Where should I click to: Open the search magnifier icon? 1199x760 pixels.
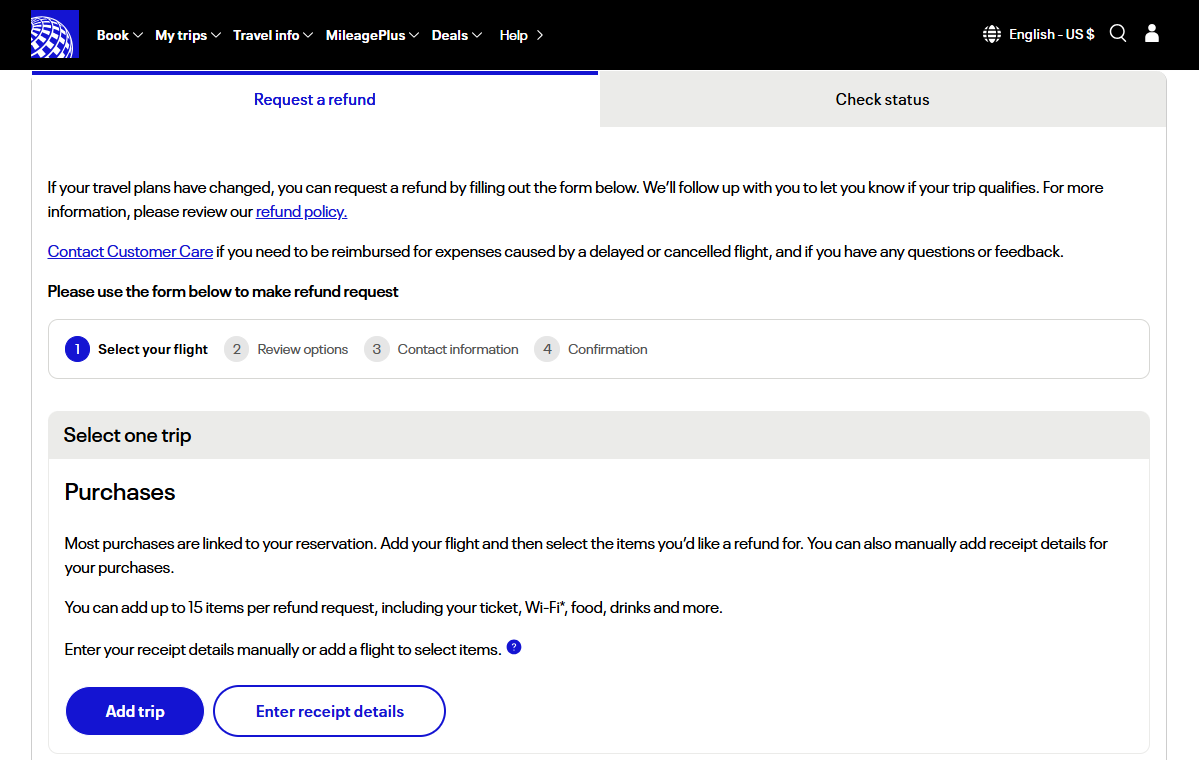pyautogui.click(x=1118, y=34)
